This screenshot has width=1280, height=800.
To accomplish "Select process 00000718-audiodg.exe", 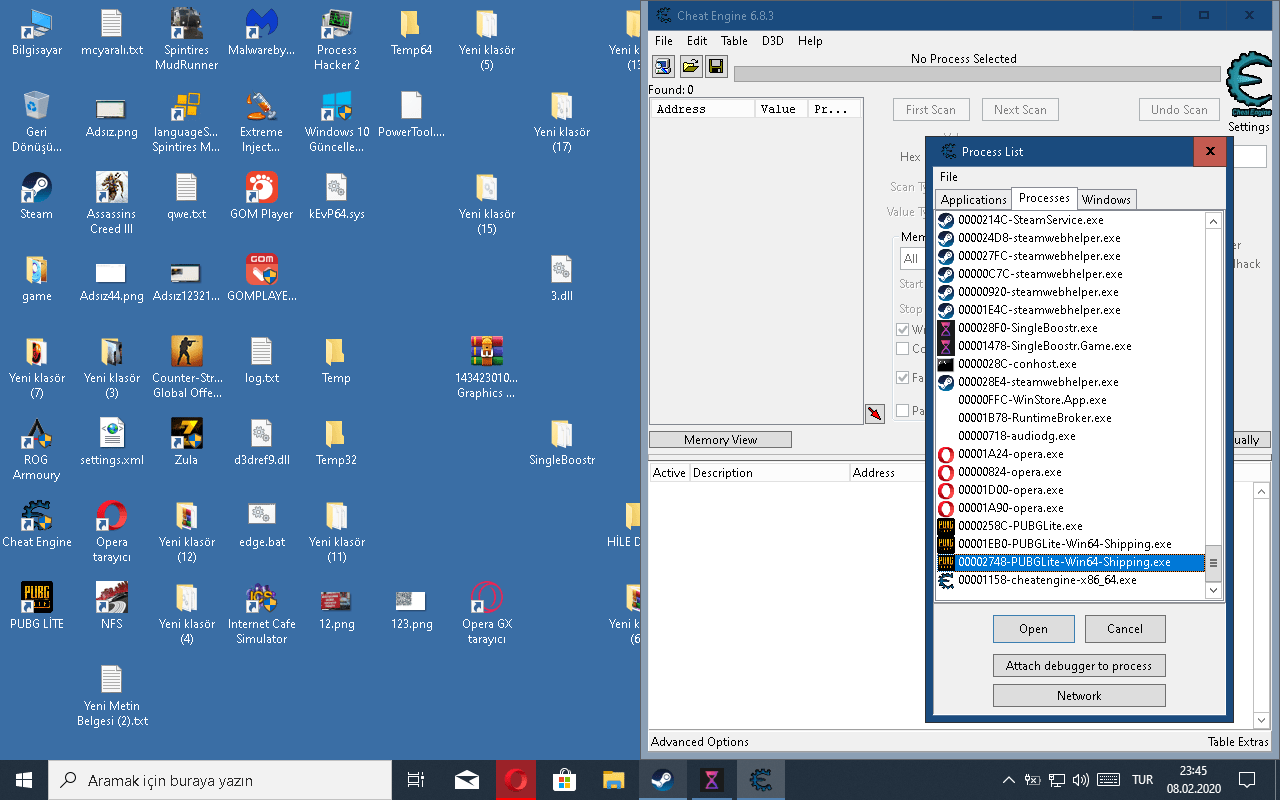I will pos(1070,436).
